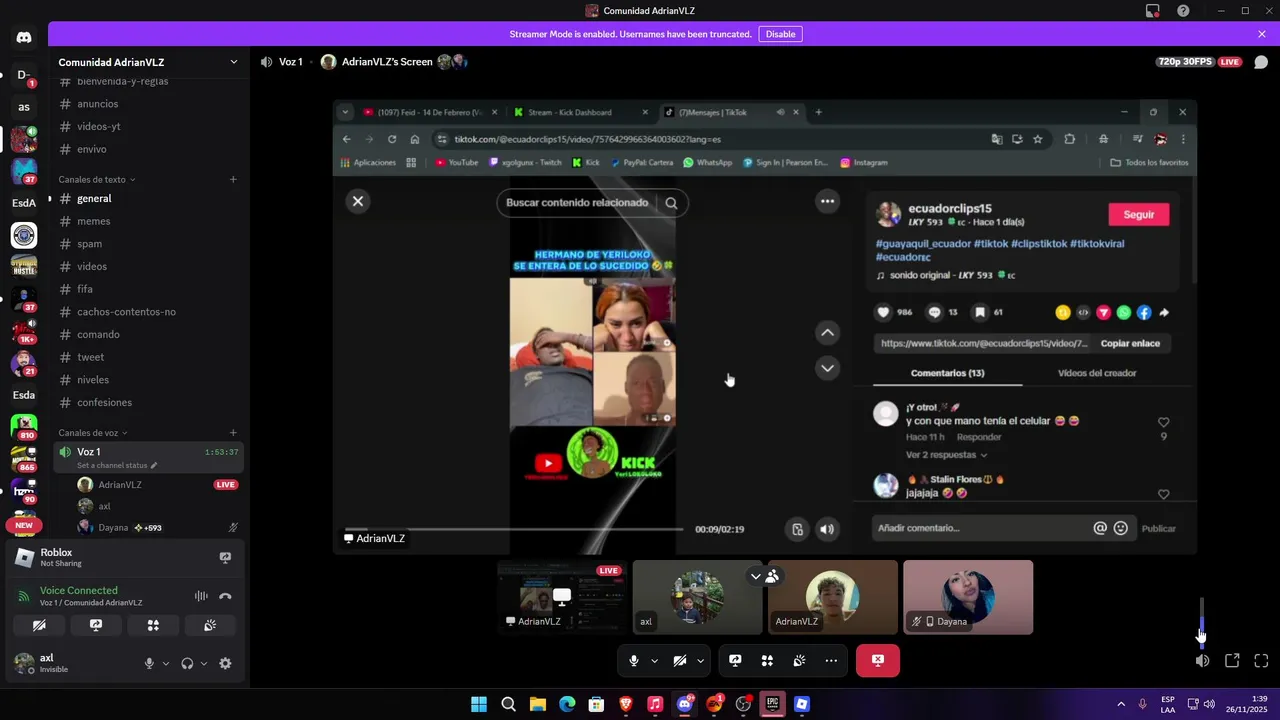Viewport: 1280px width, 720px height.
Task: Open the memes text channel
Action: pos(149,221)
